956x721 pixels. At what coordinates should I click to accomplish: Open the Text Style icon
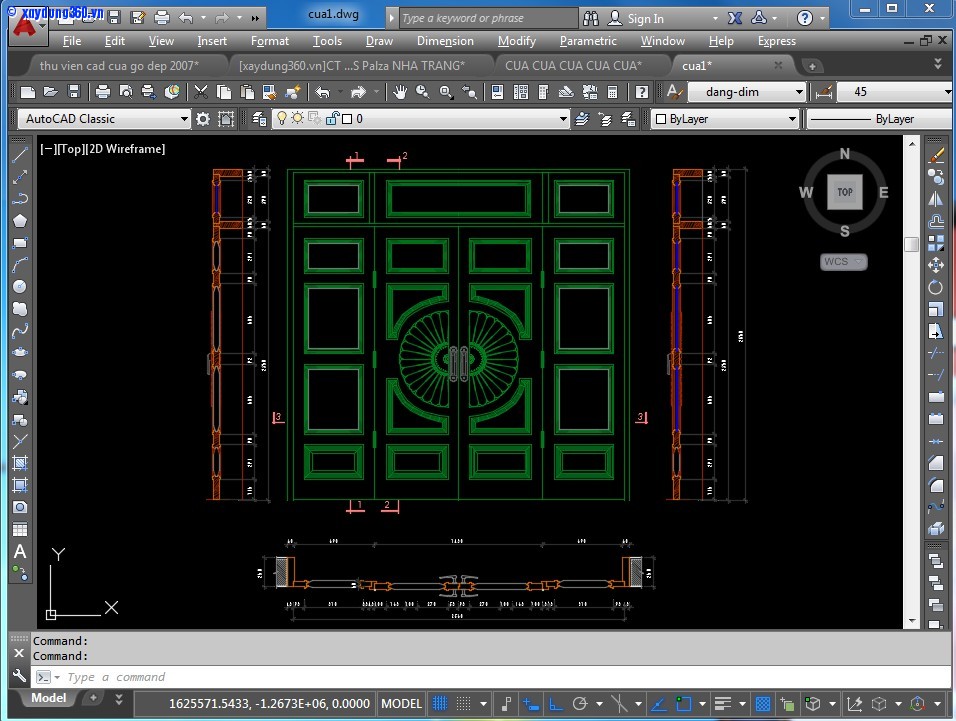click(673, 92)
